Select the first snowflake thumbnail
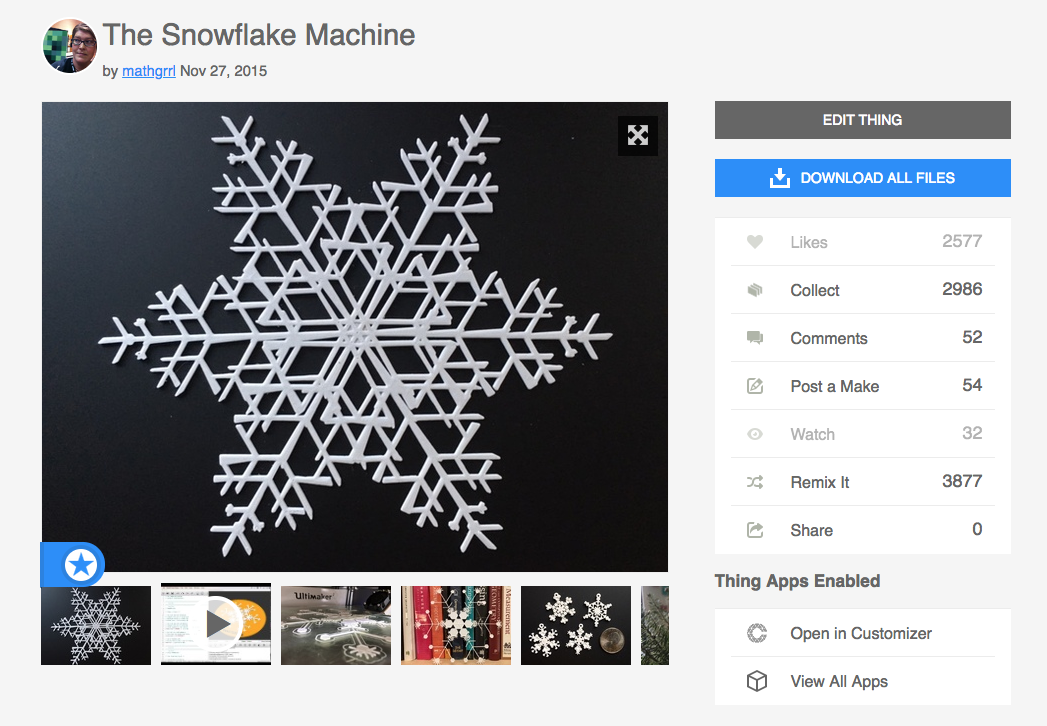Screen dimensions: 1047x726 pos(96,625)
